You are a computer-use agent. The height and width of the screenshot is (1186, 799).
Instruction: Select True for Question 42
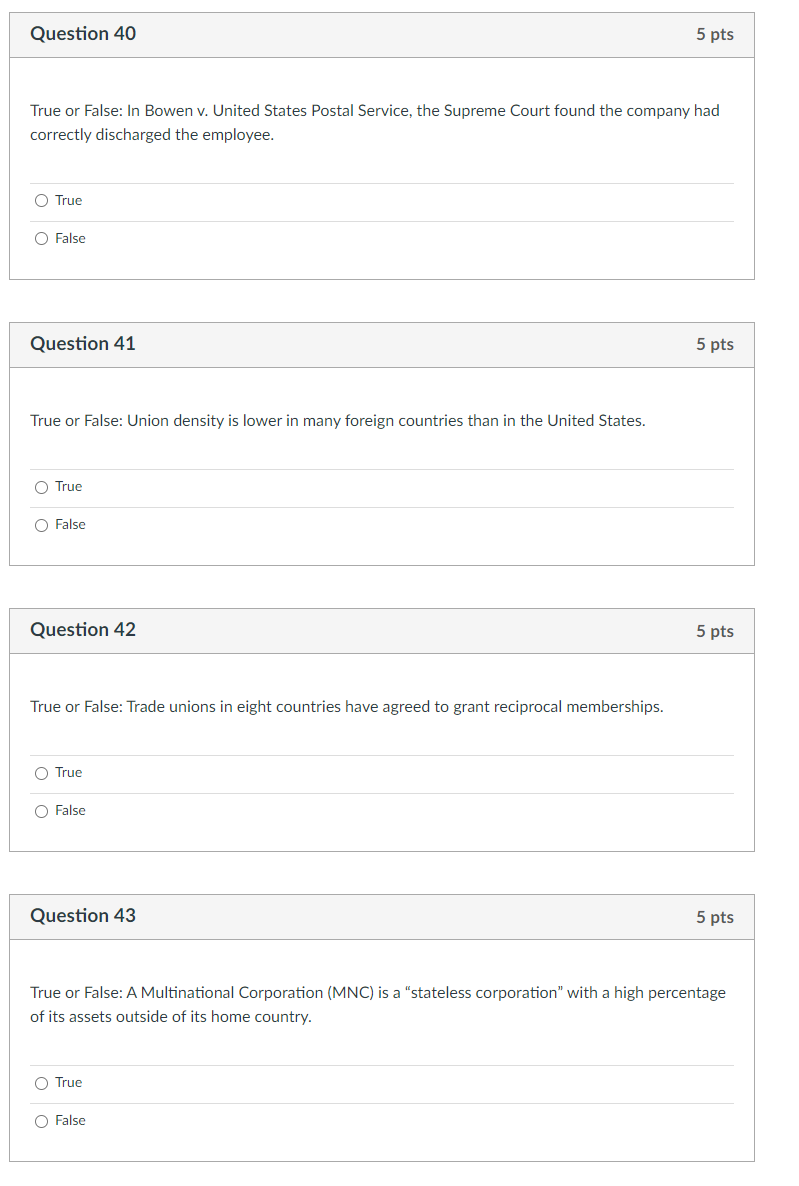41,772
